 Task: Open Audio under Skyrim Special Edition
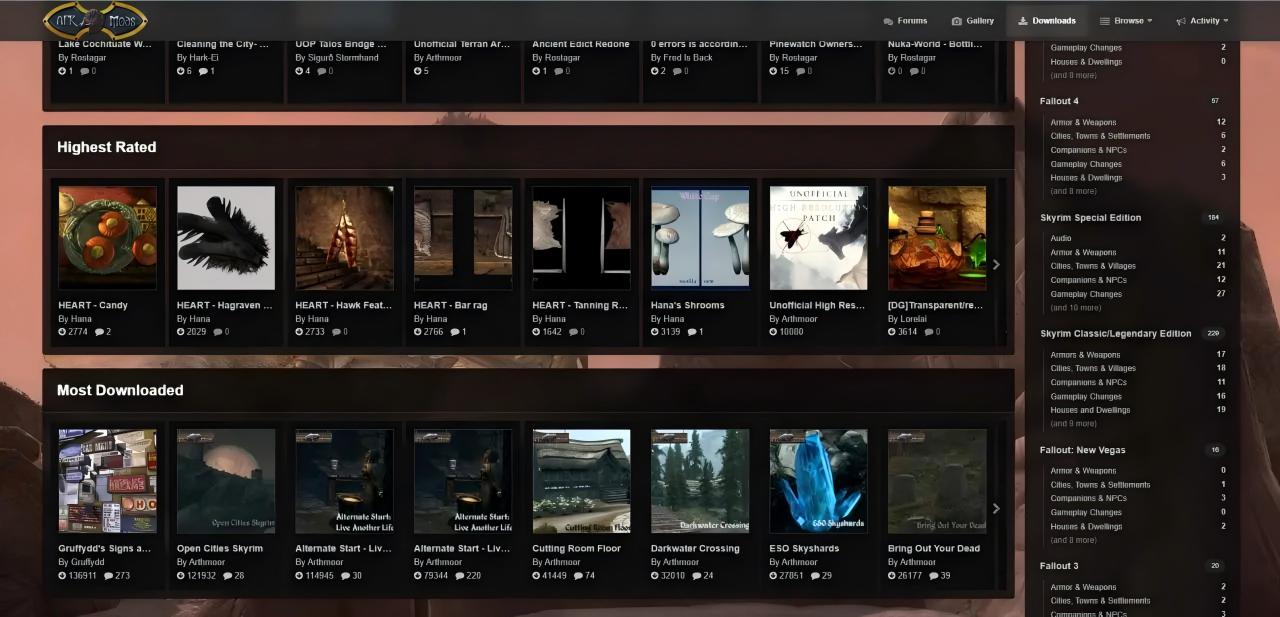pos(1061,238)
